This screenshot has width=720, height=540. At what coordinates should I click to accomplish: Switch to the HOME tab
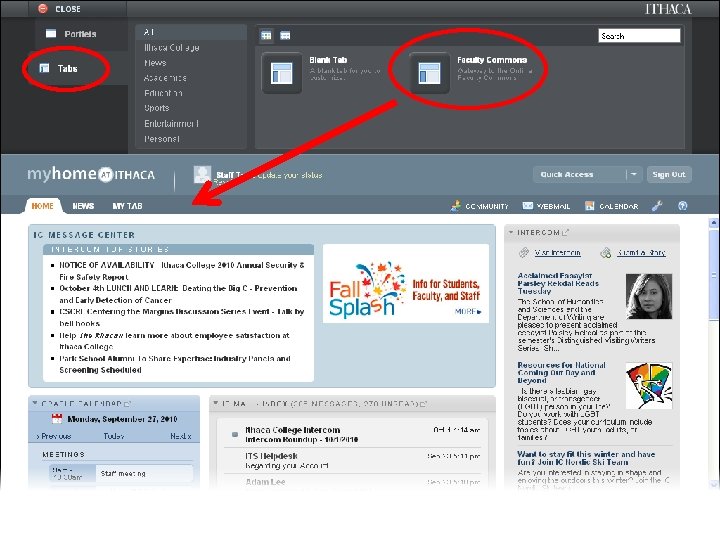(x=42, y=206)
